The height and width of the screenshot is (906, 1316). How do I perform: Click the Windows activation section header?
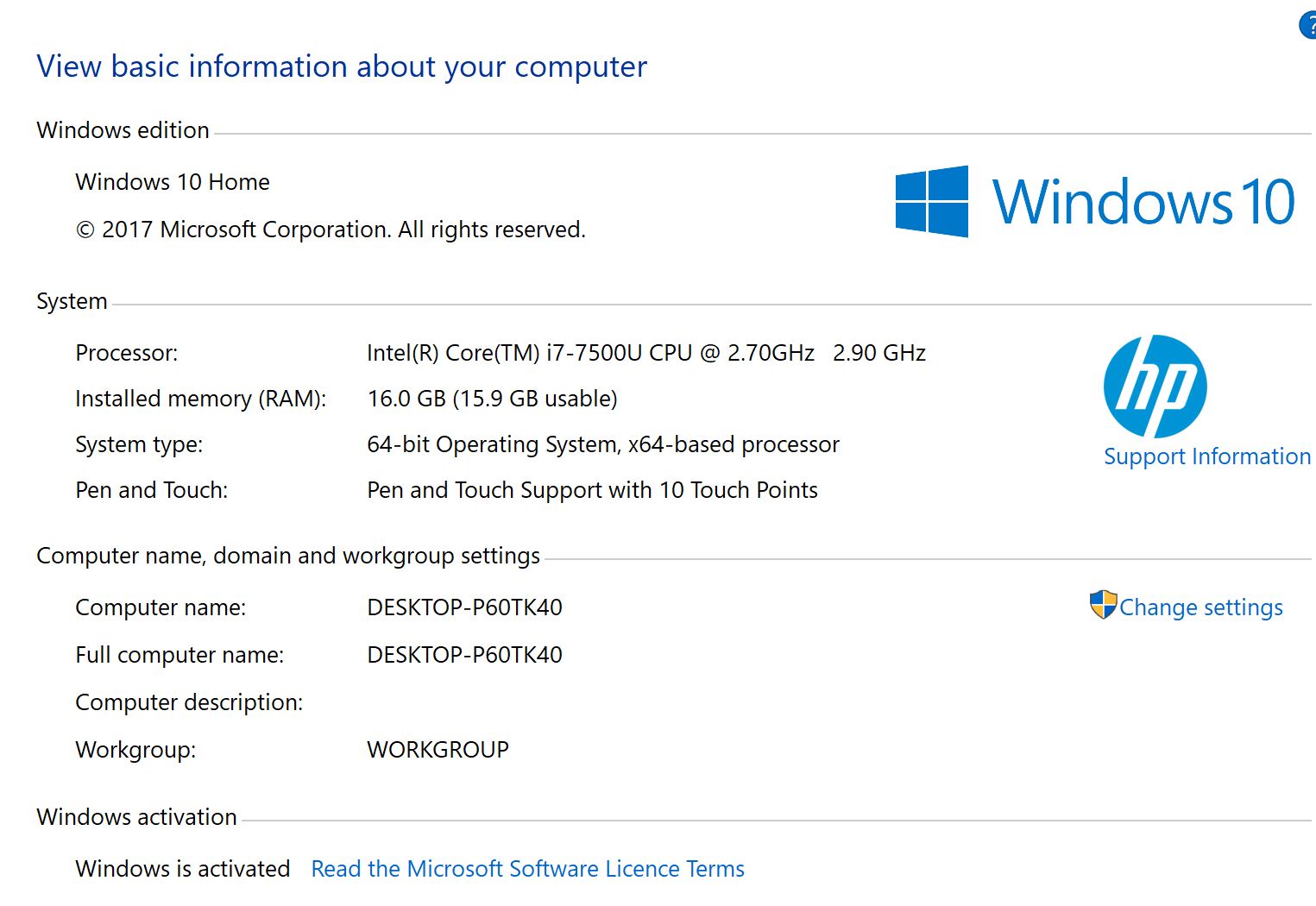[x=136, y=817]
